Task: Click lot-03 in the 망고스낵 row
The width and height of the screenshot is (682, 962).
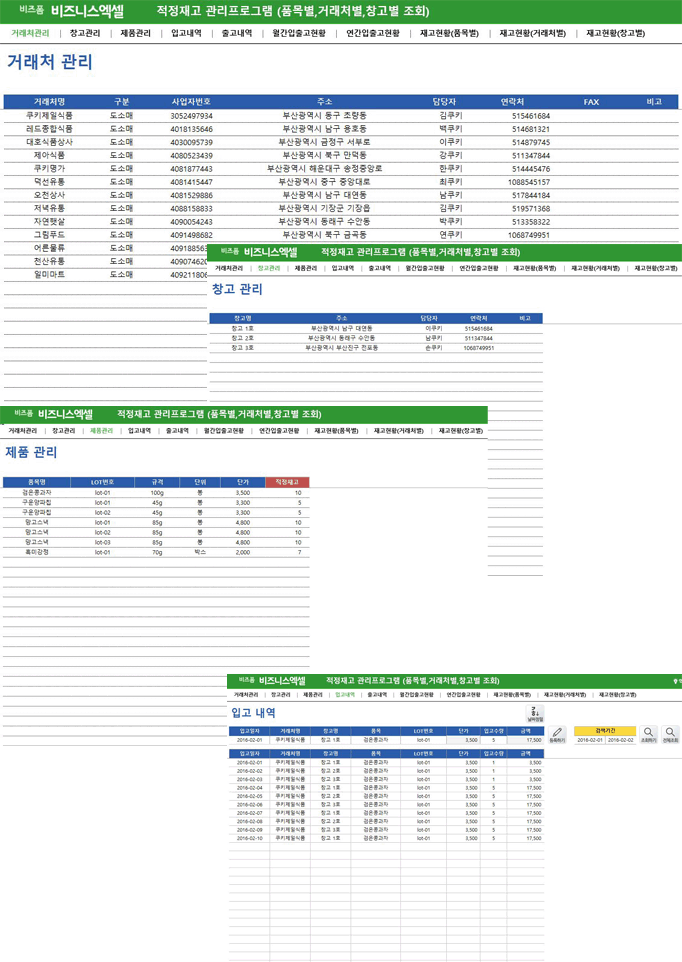Action: pos(102,542)
